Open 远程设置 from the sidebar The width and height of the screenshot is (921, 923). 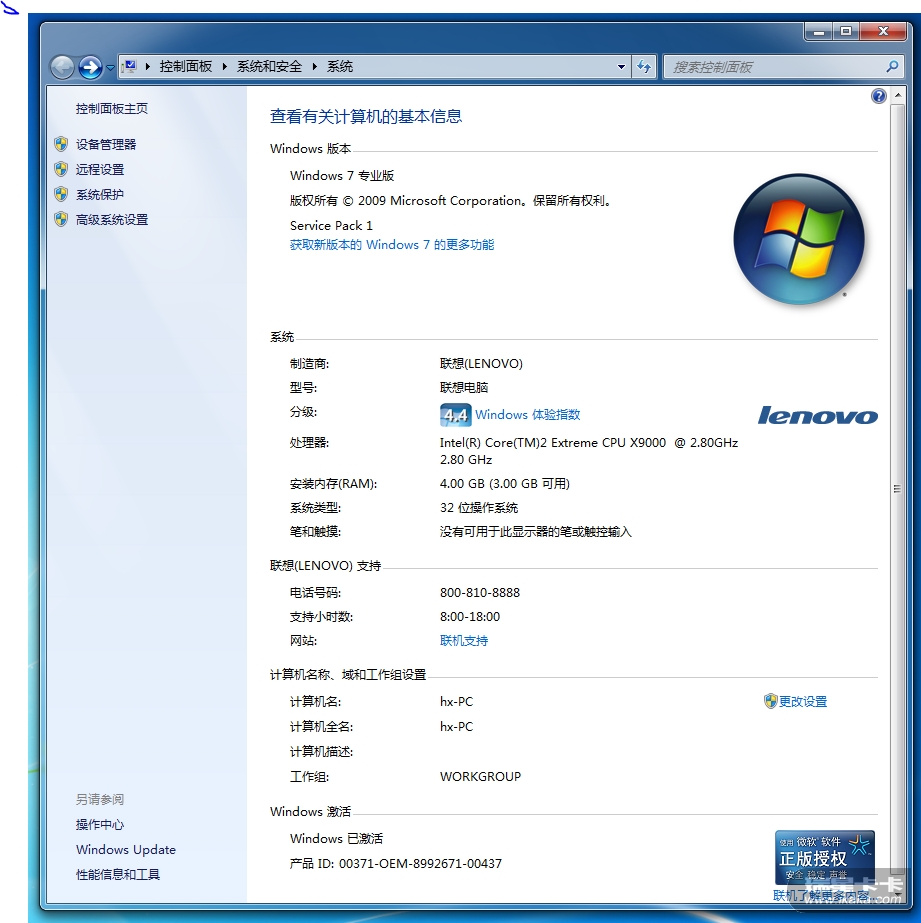click(100, 170)
